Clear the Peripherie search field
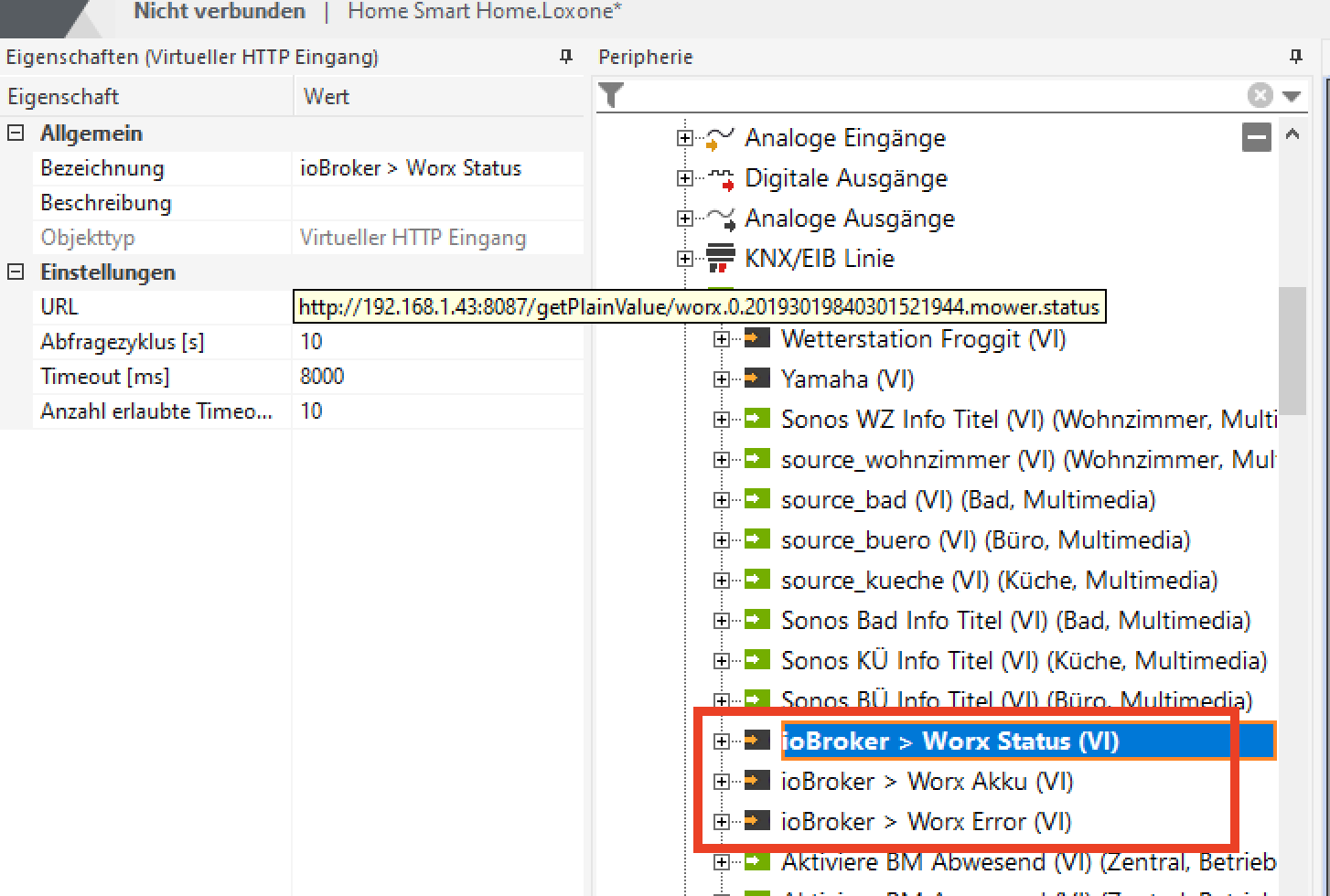 1260,95
